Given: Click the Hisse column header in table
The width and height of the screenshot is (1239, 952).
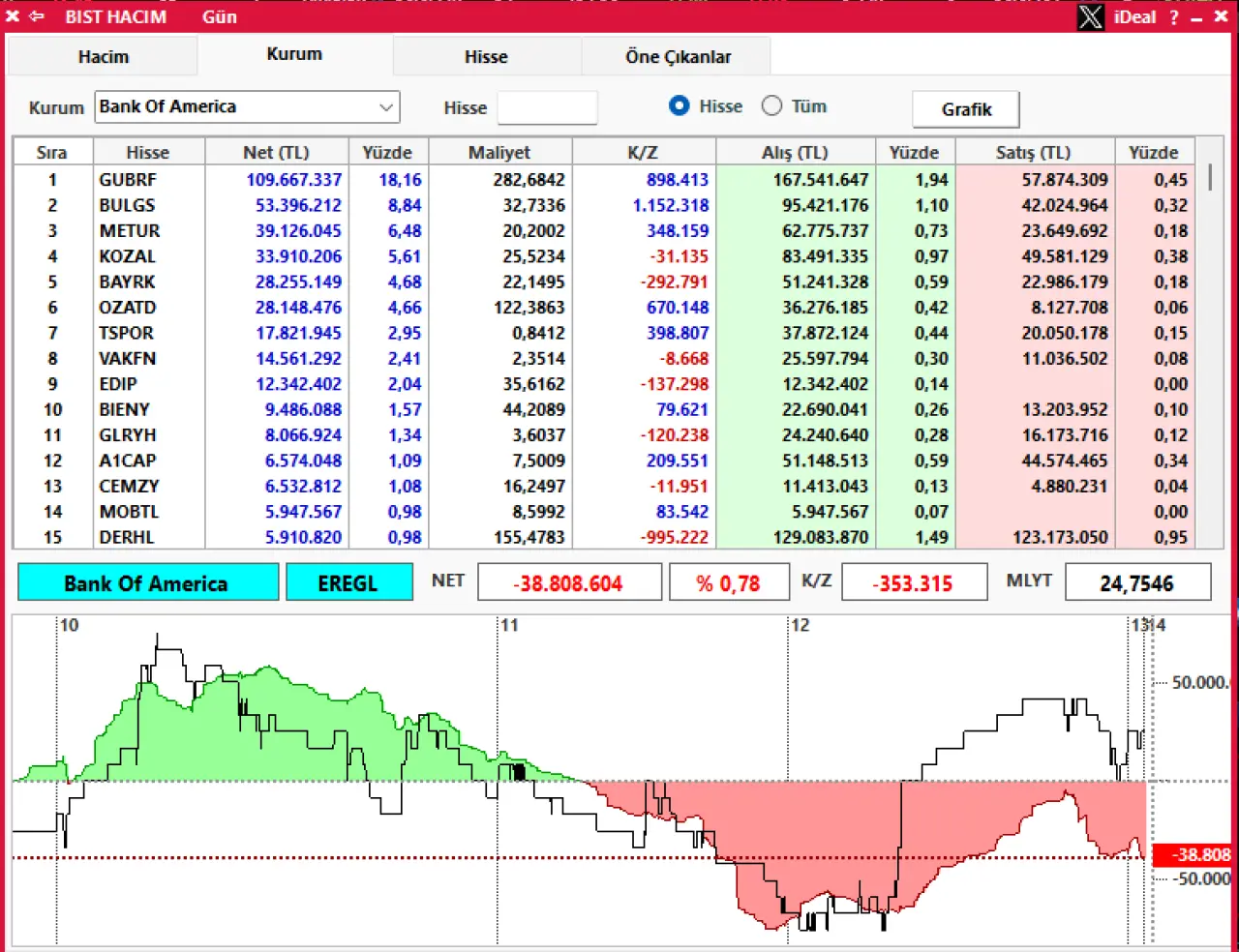Looking at the screenshot, I should click(148, 153).
